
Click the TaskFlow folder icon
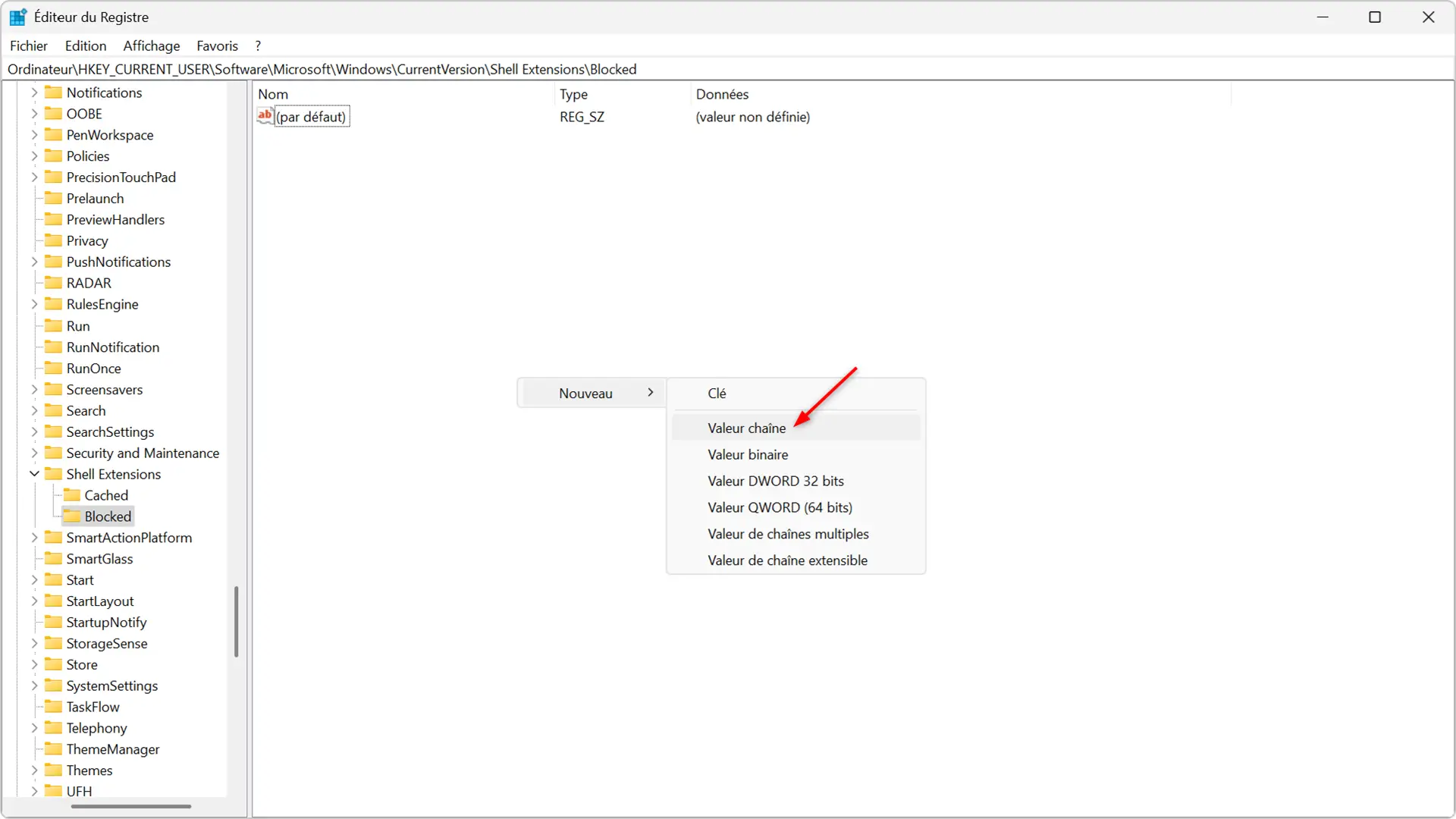53,707
